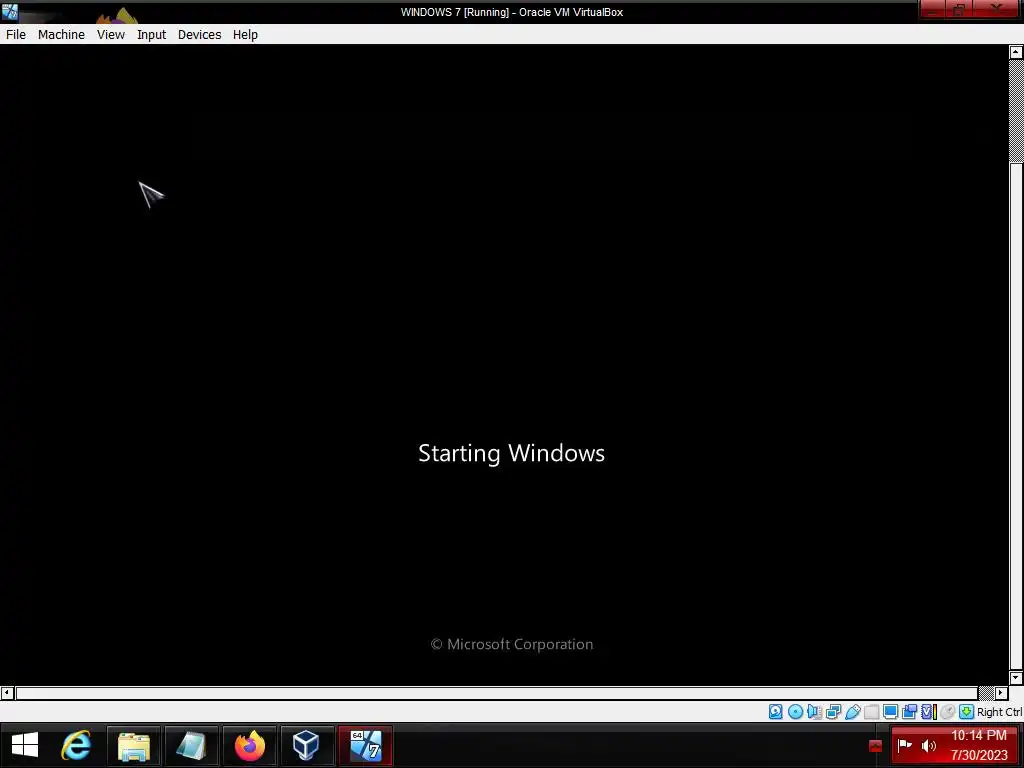Click the grayed mouse integration indicator
This screenshot has height=768, width=1024.
click(x=948, y=712)
